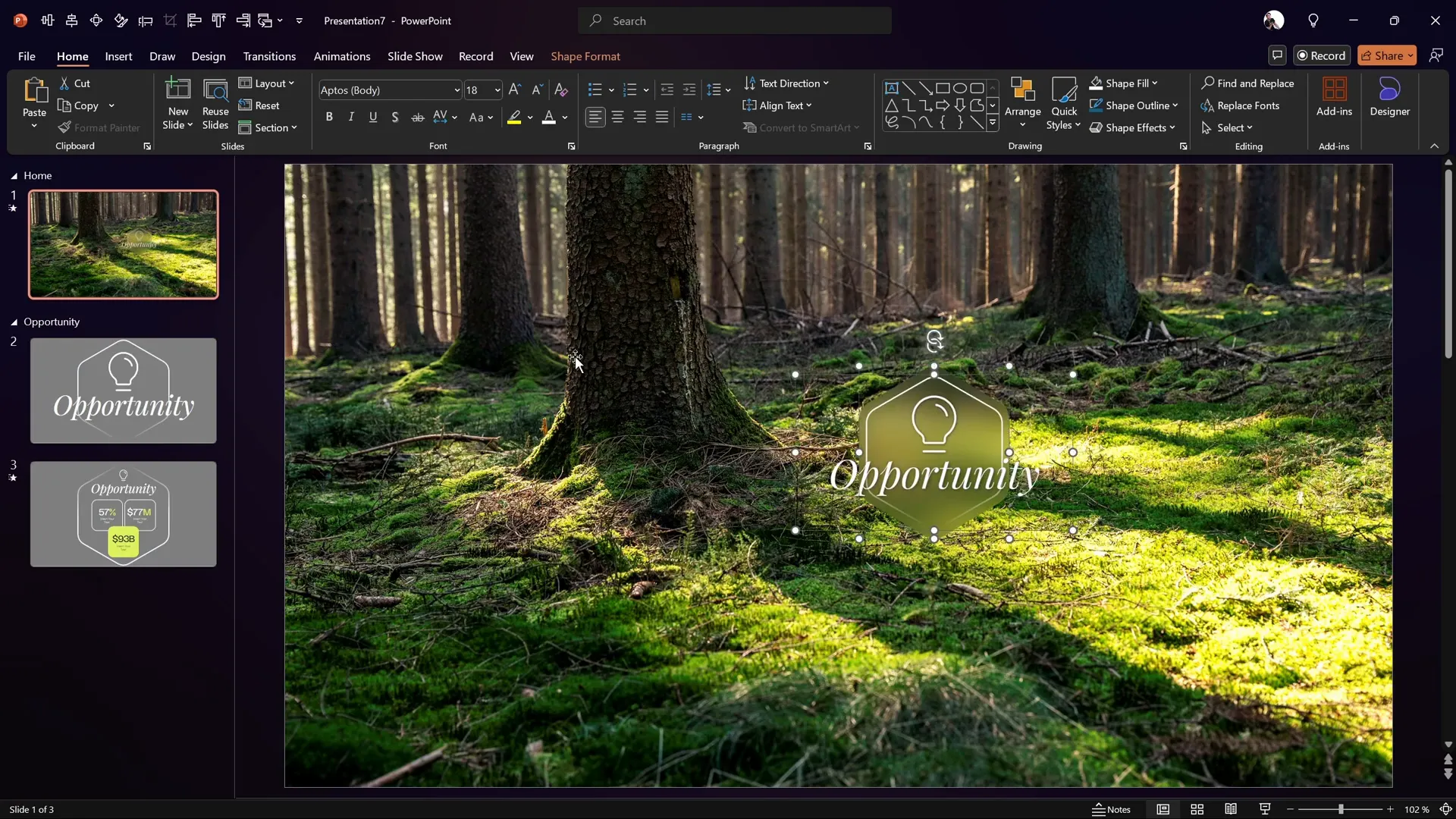Open the Reuse Slides tool
Screen dimensions: 1456x819
pyautogui.click(x=215, y=103)
